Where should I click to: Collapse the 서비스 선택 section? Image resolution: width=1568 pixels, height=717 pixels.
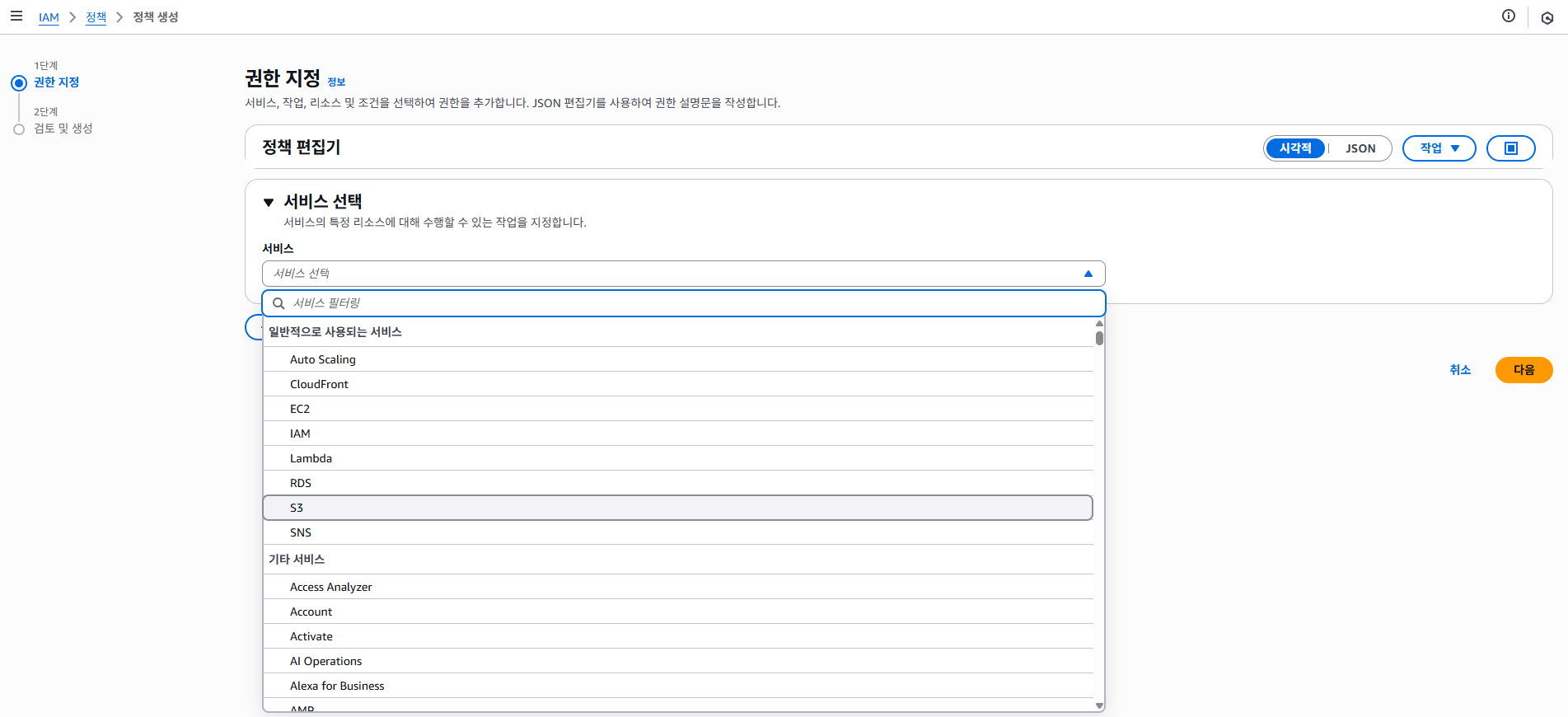[269, 202]
